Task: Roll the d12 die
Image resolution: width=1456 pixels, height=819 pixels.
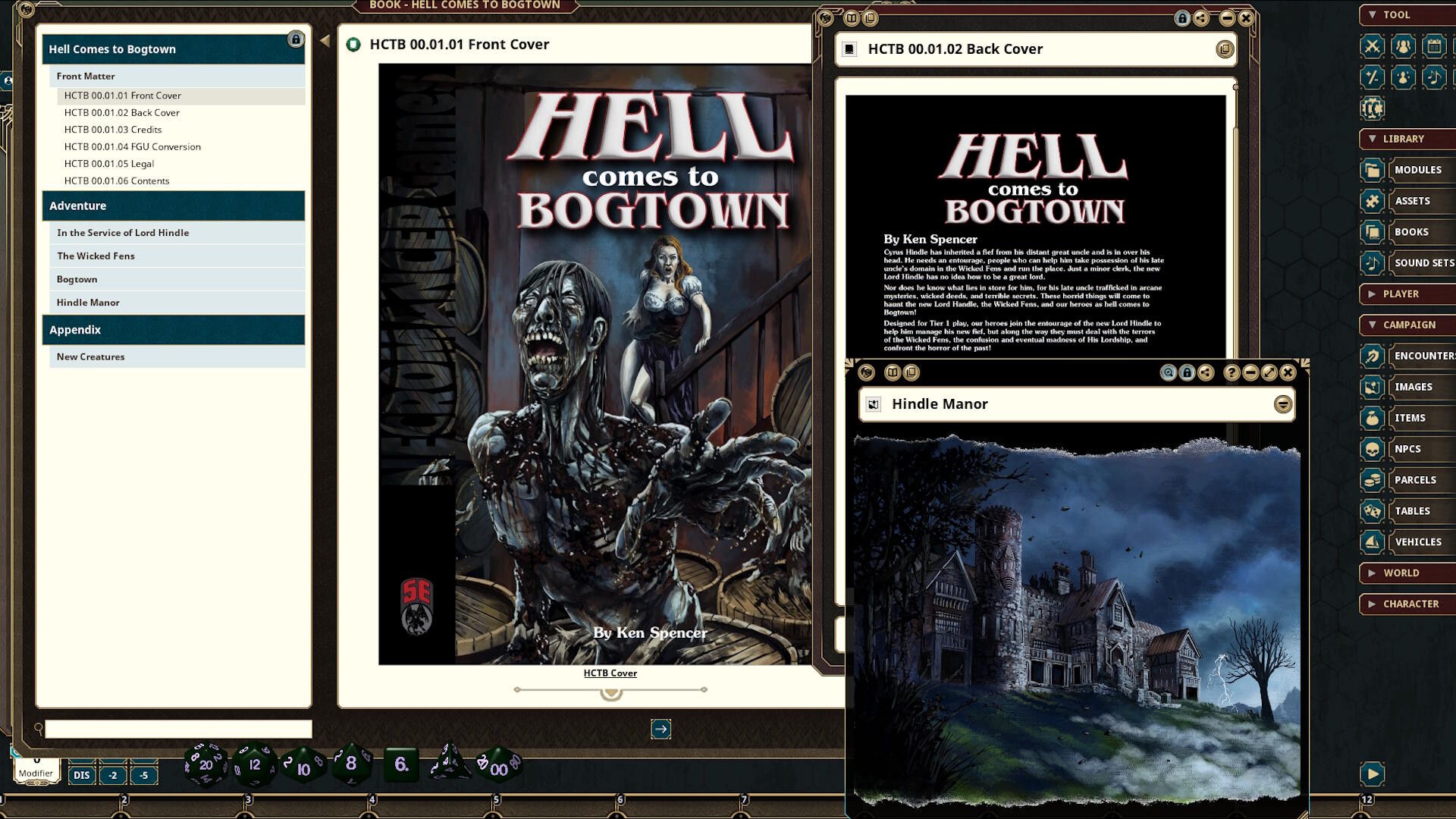Action: coord(254,764)
